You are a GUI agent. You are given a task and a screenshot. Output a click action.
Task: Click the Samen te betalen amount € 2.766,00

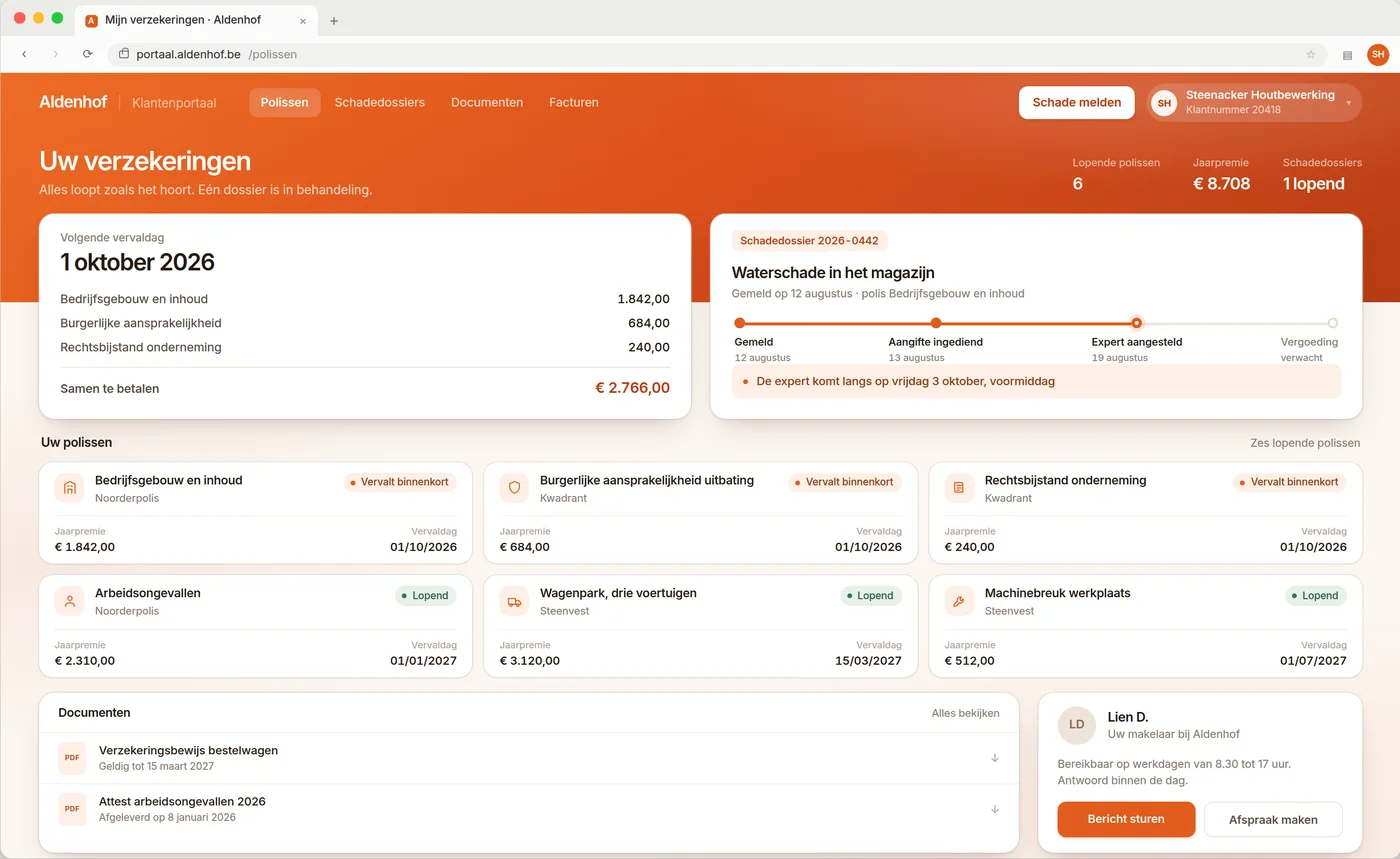pos(632,388)
